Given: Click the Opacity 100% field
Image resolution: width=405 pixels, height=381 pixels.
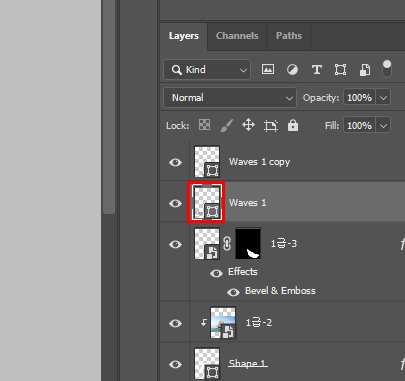Looking at the screenshot, I should tap(359, 98).
